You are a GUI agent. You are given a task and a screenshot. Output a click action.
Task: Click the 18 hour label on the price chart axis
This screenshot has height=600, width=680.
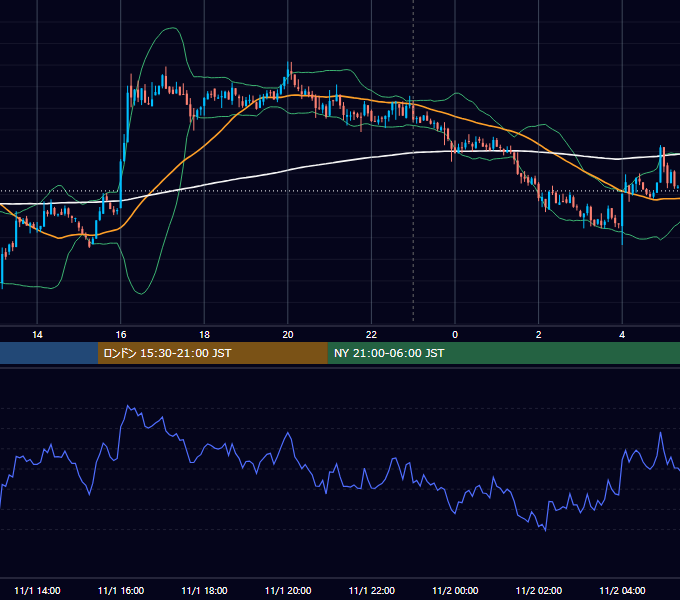click(x=204, y=335)
